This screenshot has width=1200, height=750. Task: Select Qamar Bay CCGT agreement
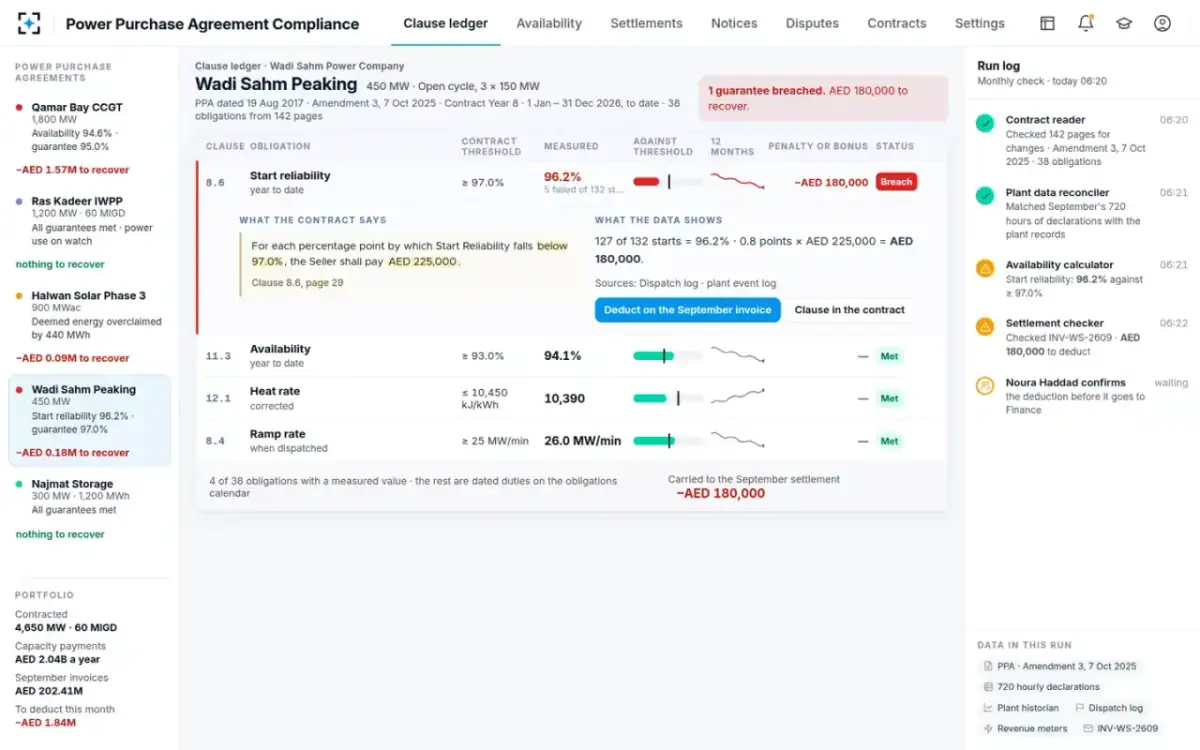(x=89, y=138)
